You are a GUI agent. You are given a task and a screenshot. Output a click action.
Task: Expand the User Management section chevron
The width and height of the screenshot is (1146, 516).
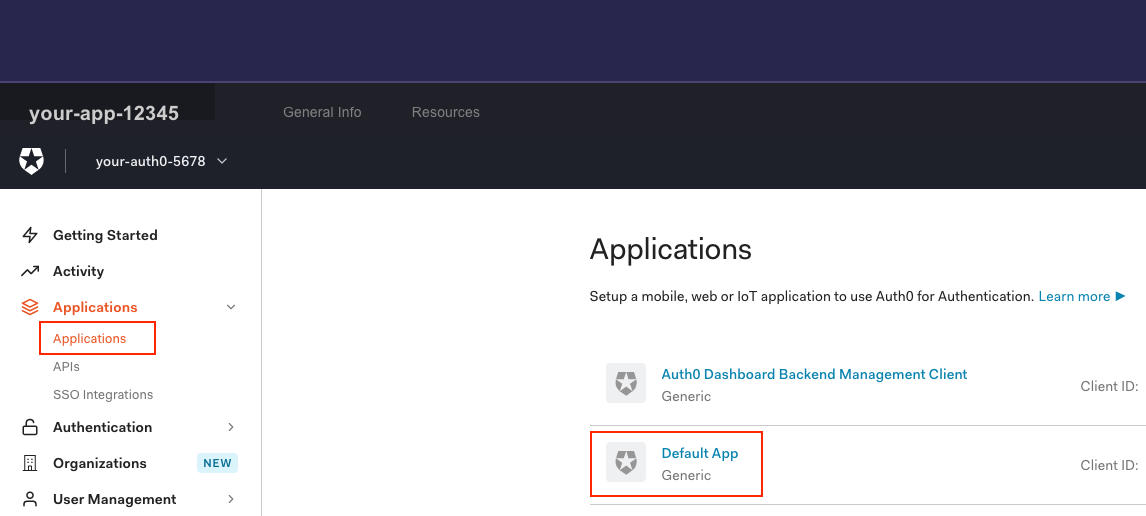point(231,499)
